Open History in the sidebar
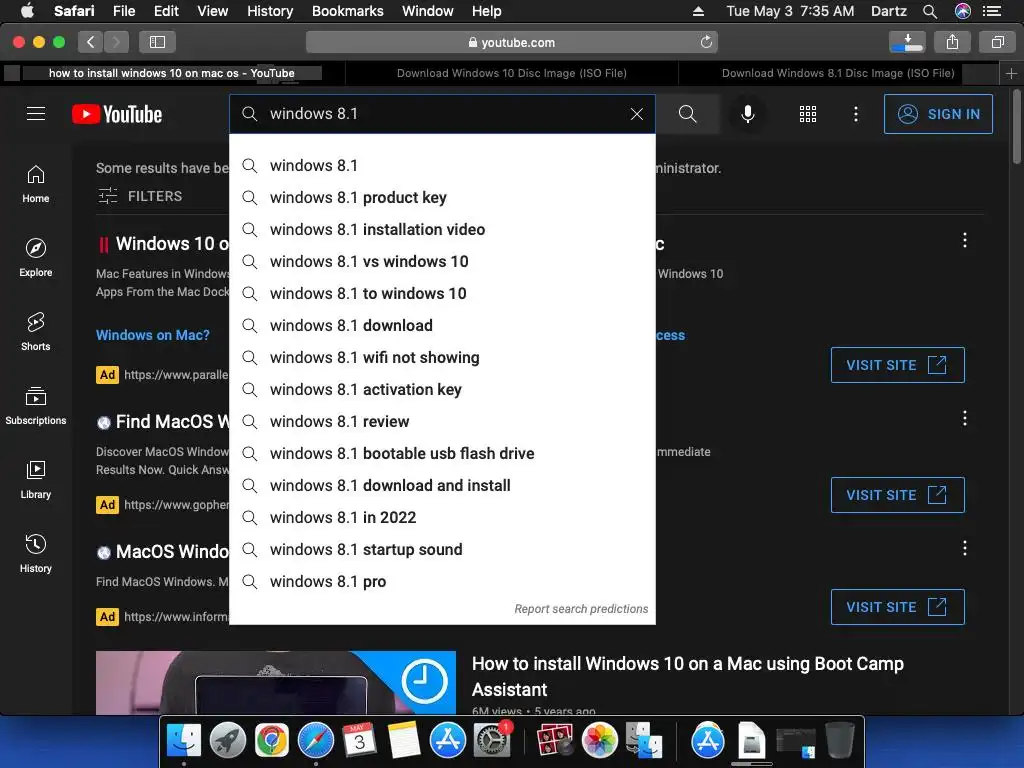This screenshot has height=768, width=1024. 36,554
